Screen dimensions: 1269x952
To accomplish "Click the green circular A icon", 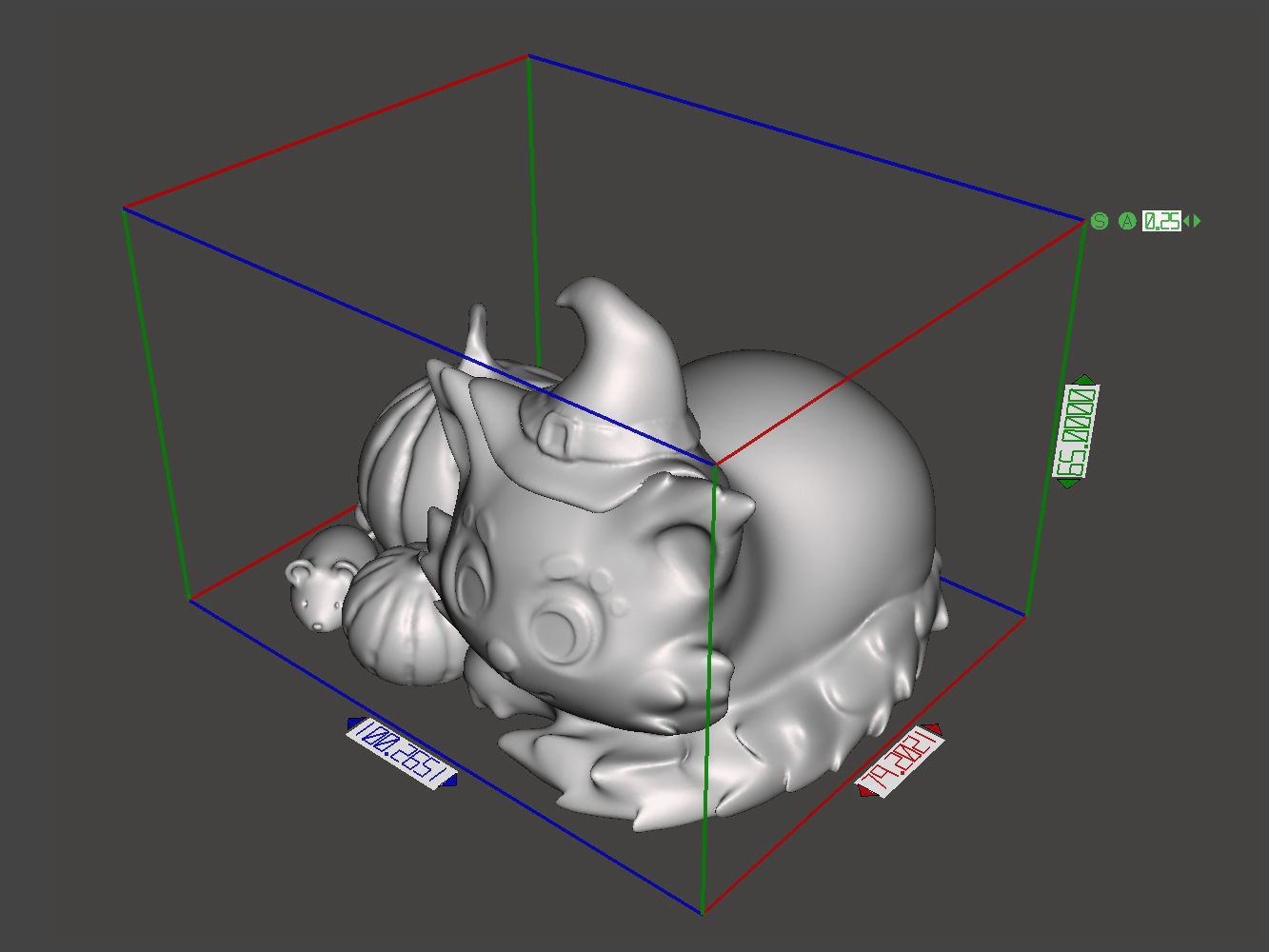I will pos(1127,221).
